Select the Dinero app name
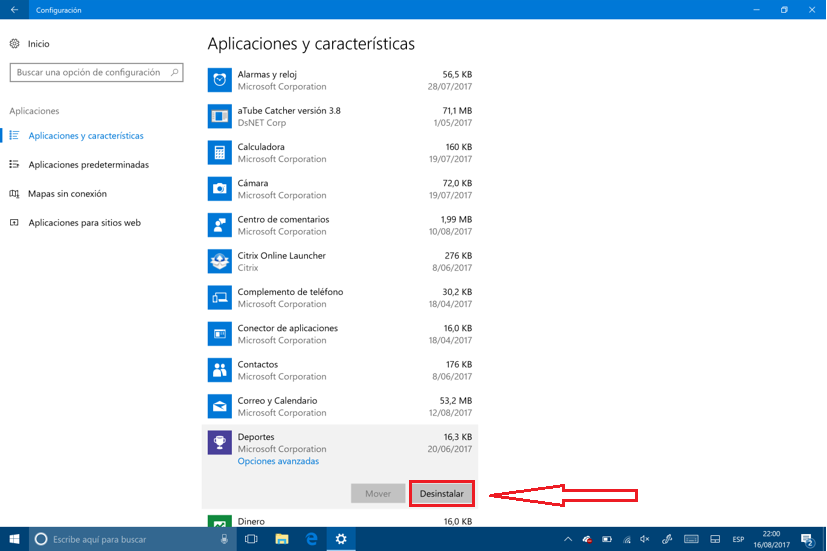 point(251,521)
